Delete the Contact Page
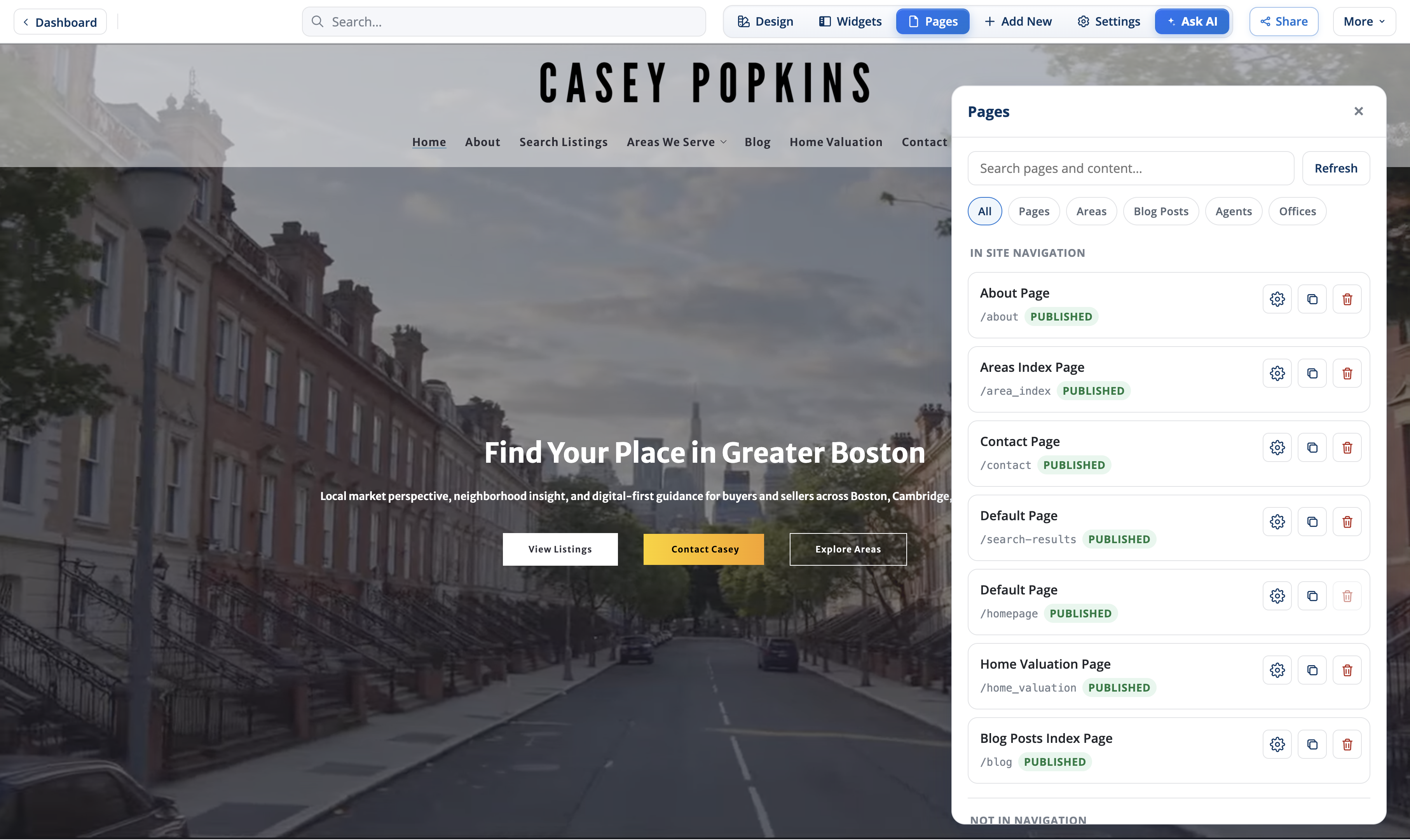This screenshot has height=840, width=1410. 1347,447
